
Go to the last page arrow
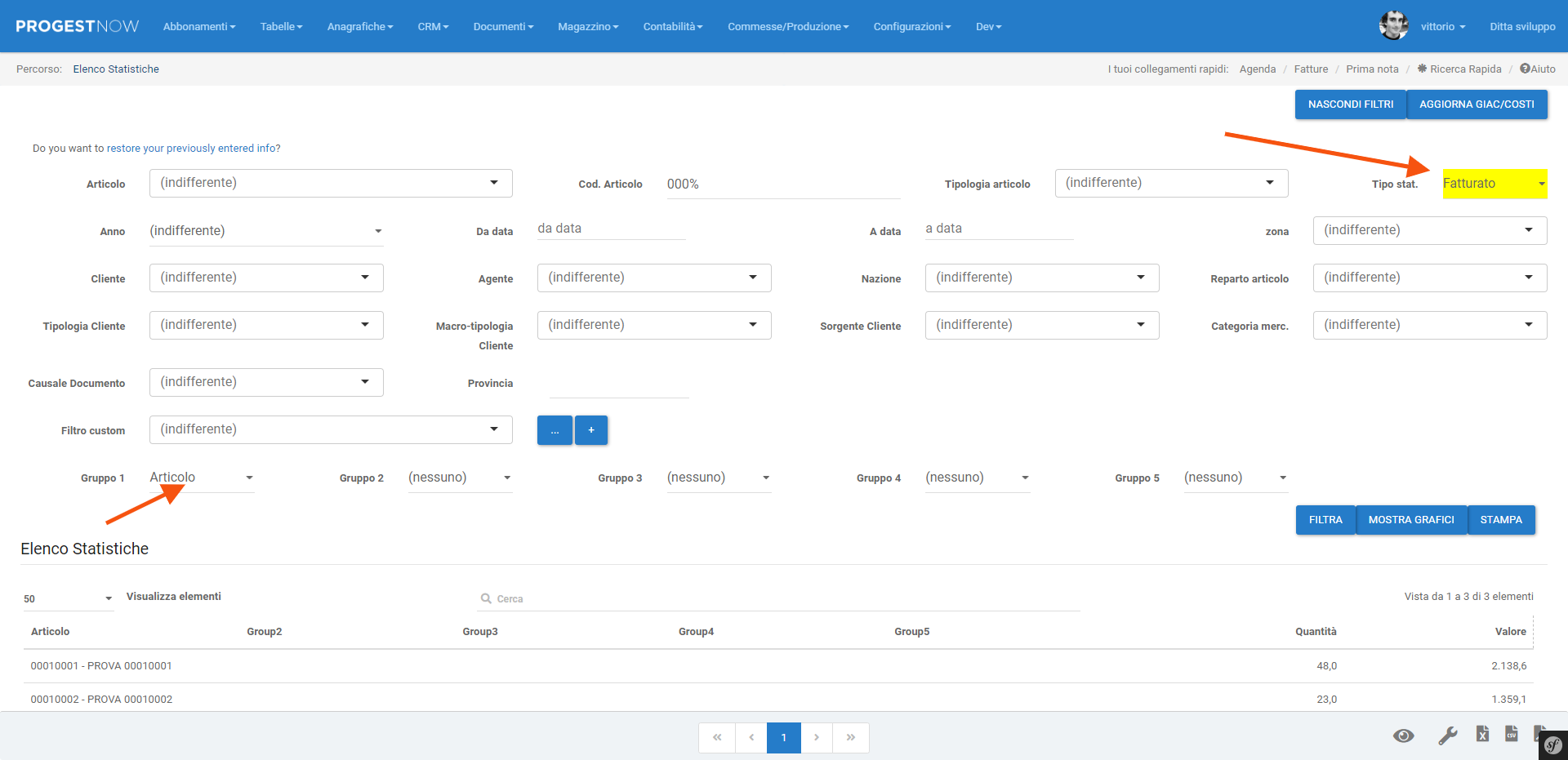tap(850, 737)
